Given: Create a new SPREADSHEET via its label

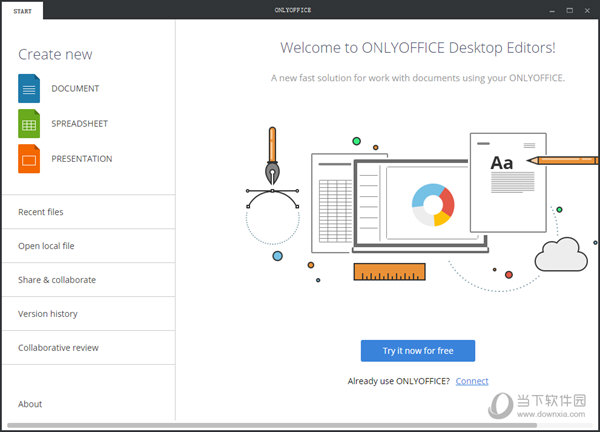Looking at the screenshot, I should pyautogui.click(x=80, y=124).
